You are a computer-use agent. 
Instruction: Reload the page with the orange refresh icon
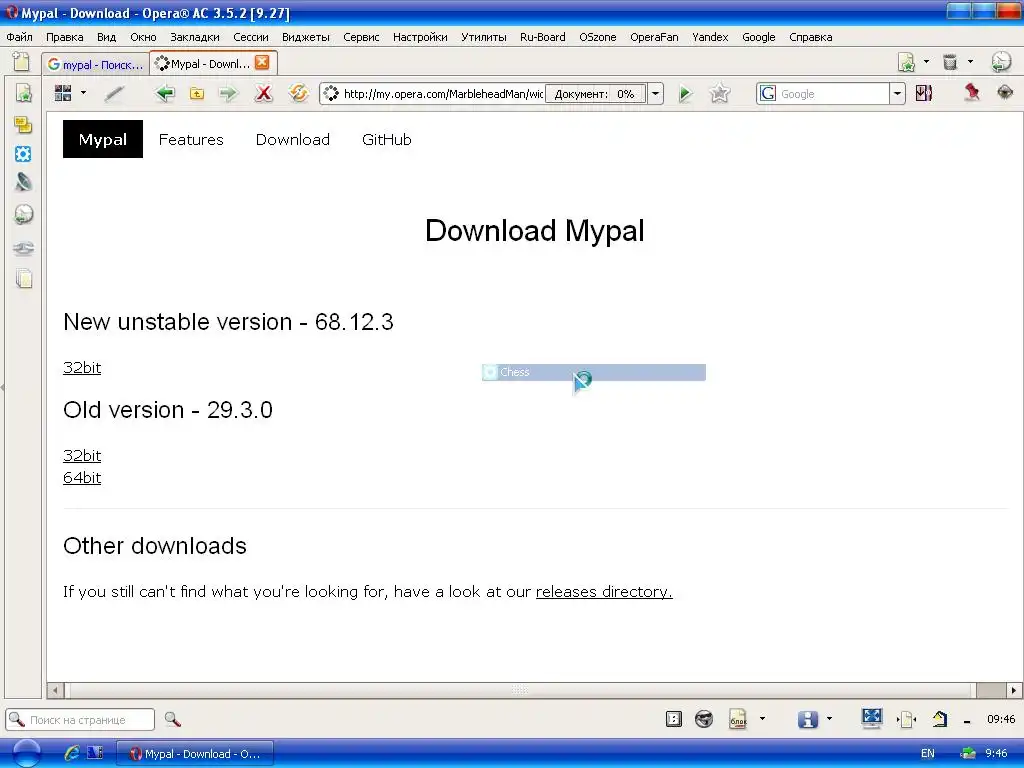[x=298, y=93]
